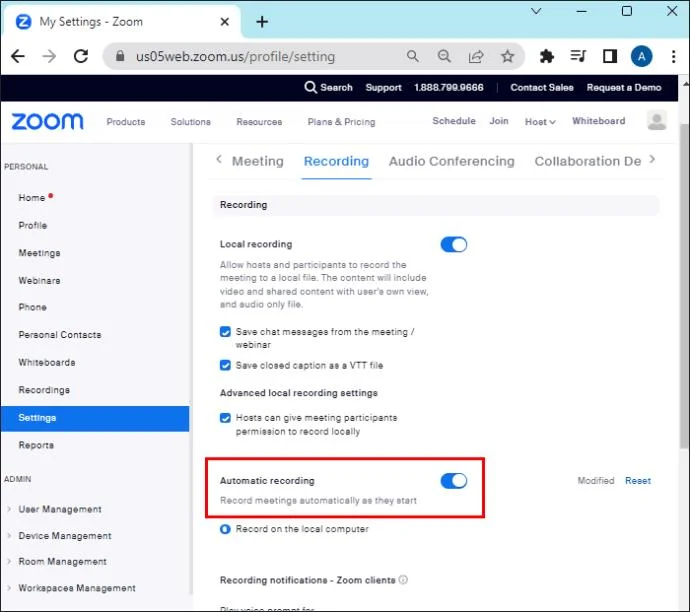Select Settings in sidebar
This screenshot has width=690, height=612.
[95, 418]
